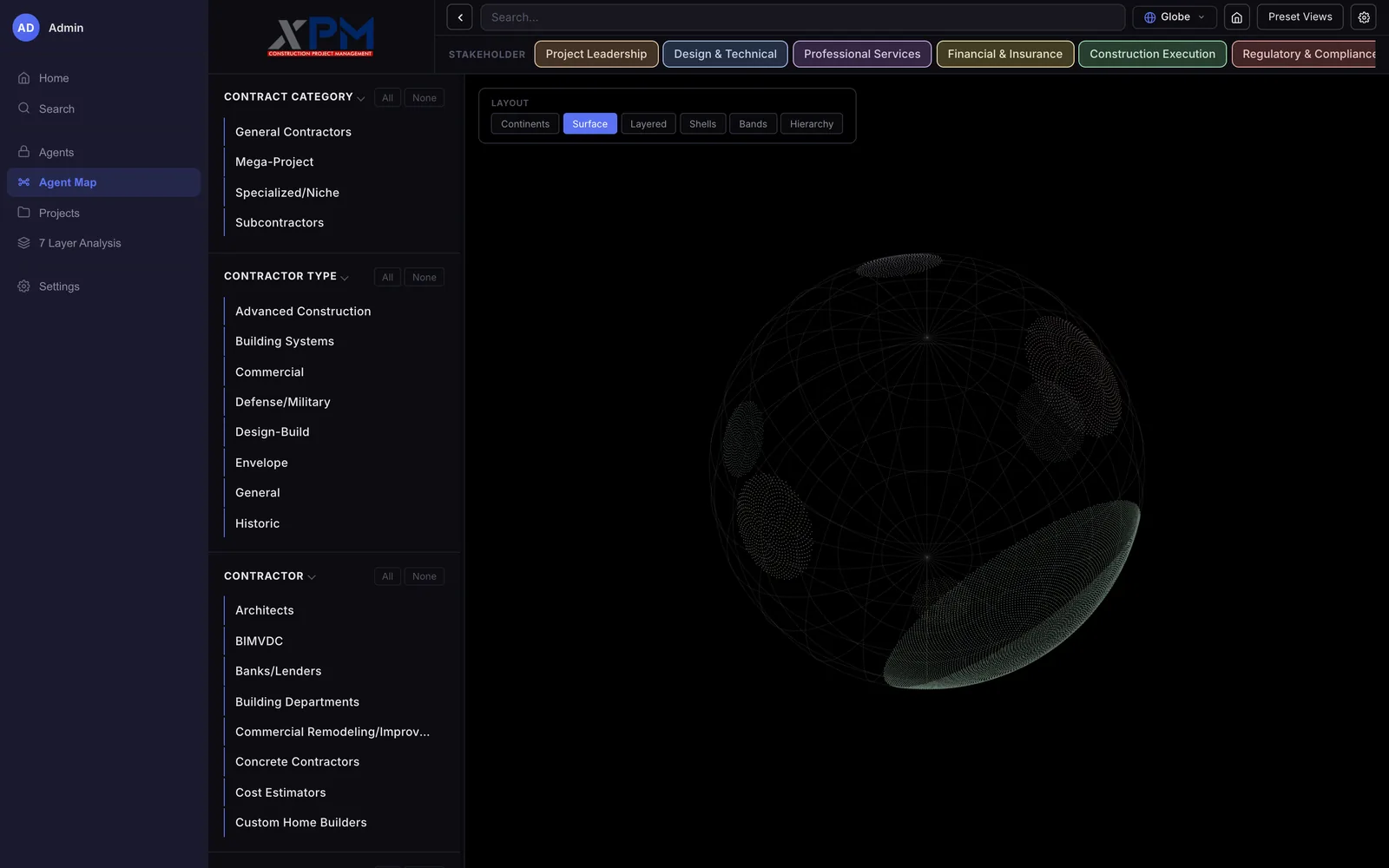This screenshot has height=868, width=1389.
Task: Collapse the Contractor section
Action: [312, 577]
